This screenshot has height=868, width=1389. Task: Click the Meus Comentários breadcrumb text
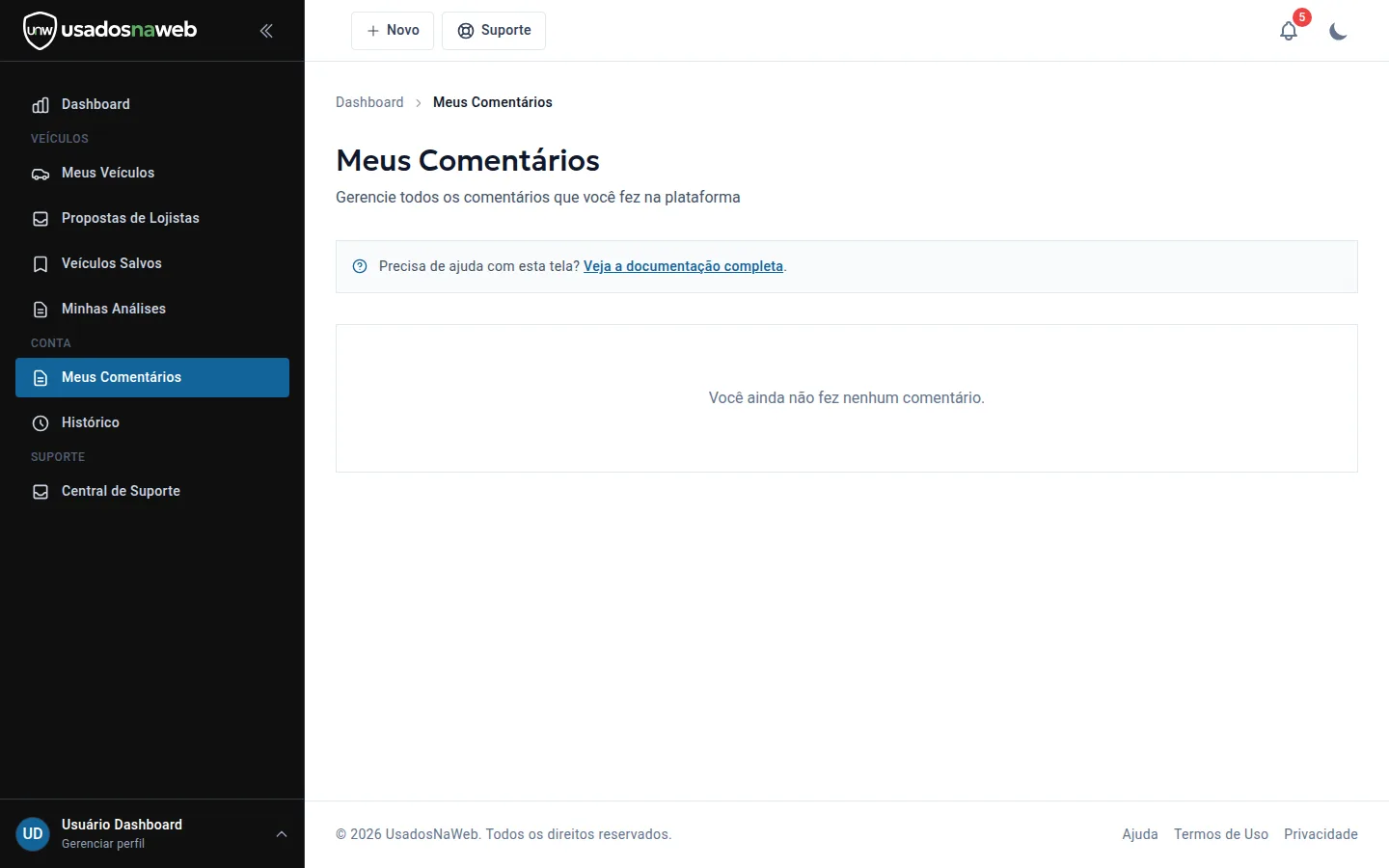coord(493,102)
